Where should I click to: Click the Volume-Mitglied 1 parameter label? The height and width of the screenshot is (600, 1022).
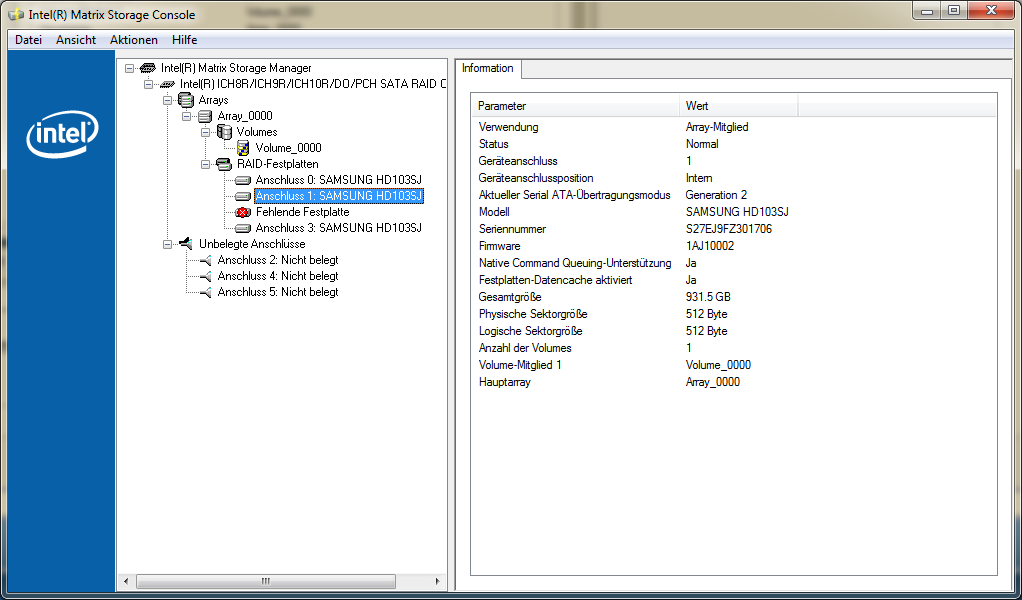519,365
